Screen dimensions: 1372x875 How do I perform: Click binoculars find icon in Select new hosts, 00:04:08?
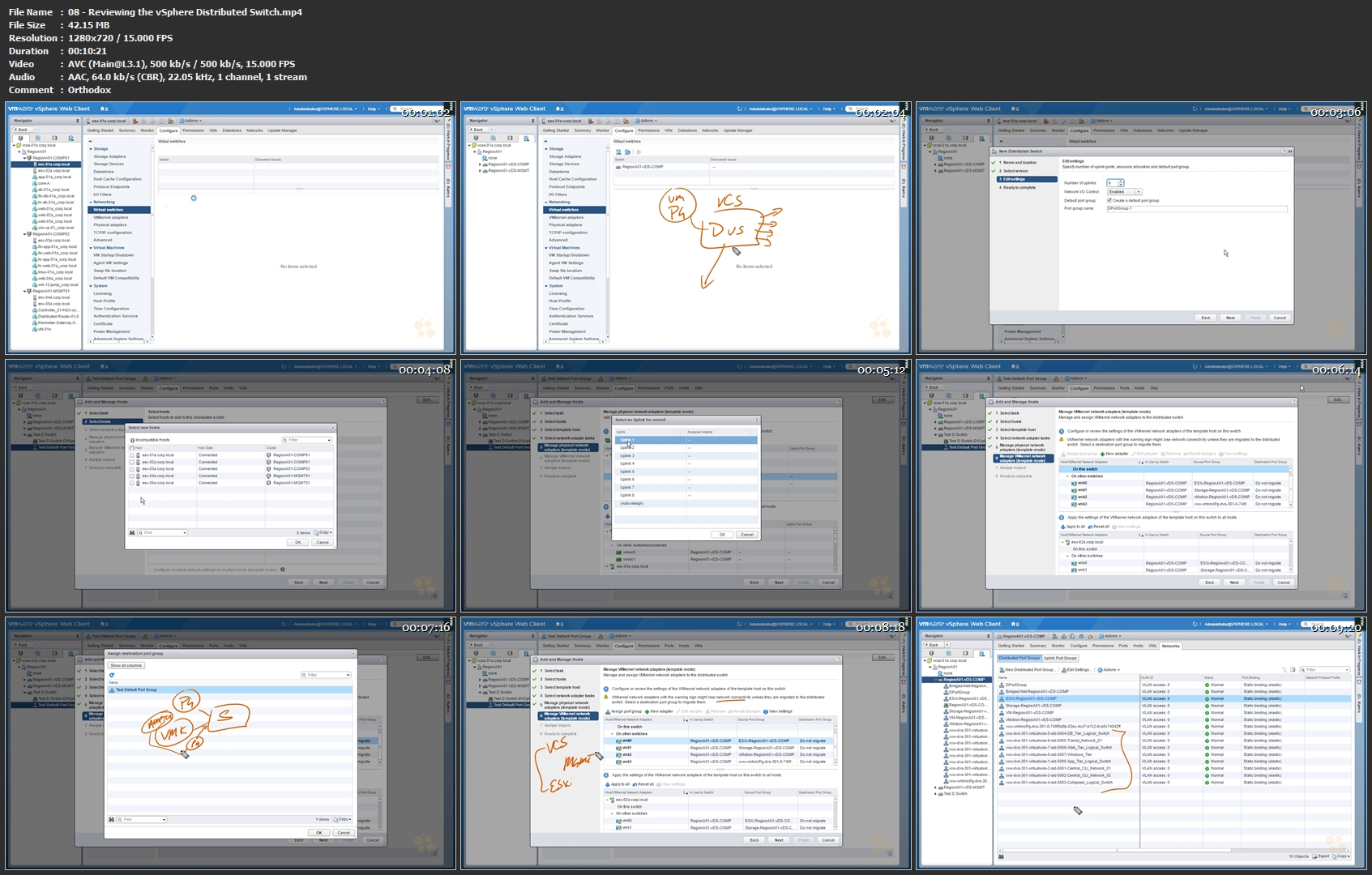coord(133,532)
